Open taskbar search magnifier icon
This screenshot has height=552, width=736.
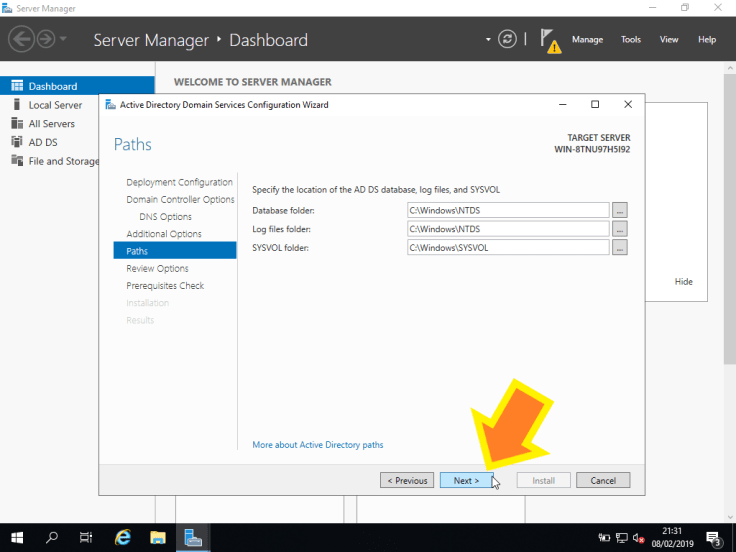52,537
